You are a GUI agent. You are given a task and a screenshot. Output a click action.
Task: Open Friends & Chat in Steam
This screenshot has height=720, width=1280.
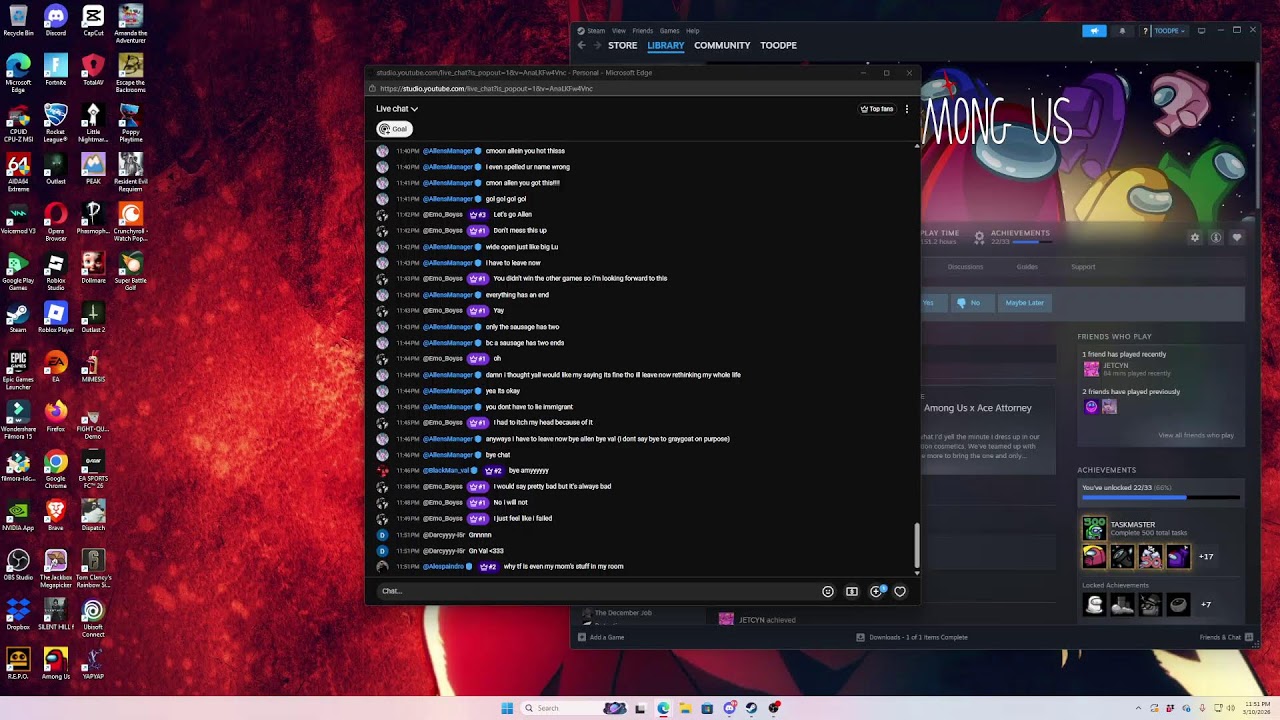(x=1226, y=638)
